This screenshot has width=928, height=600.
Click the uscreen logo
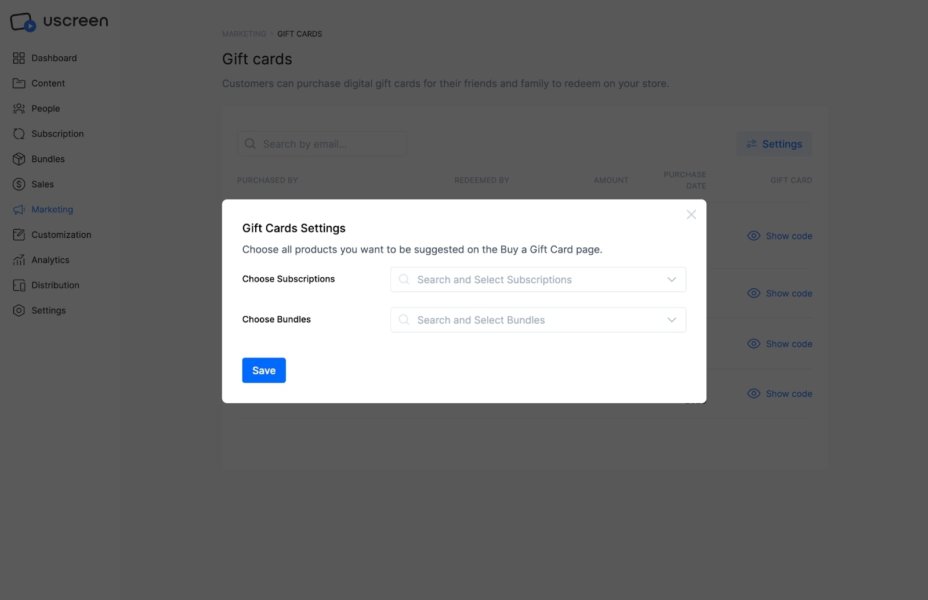click(x=60, y=20)
